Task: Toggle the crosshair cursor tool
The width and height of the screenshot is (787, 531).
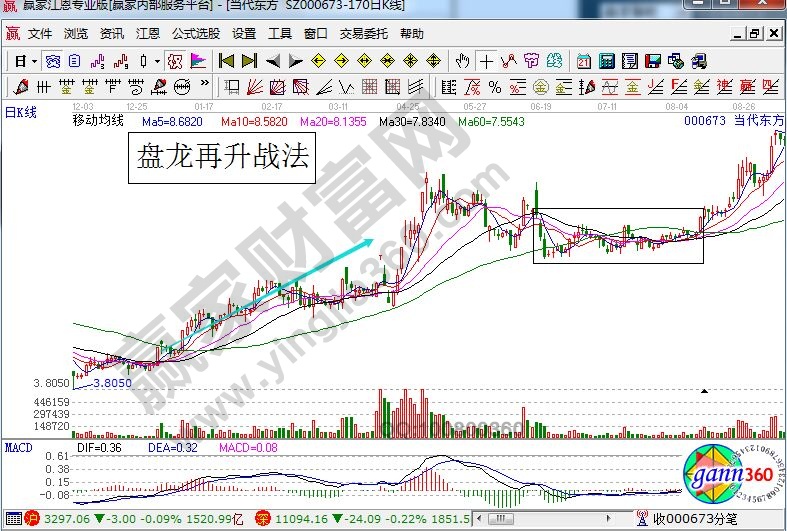Action: [x=486, y=60]
